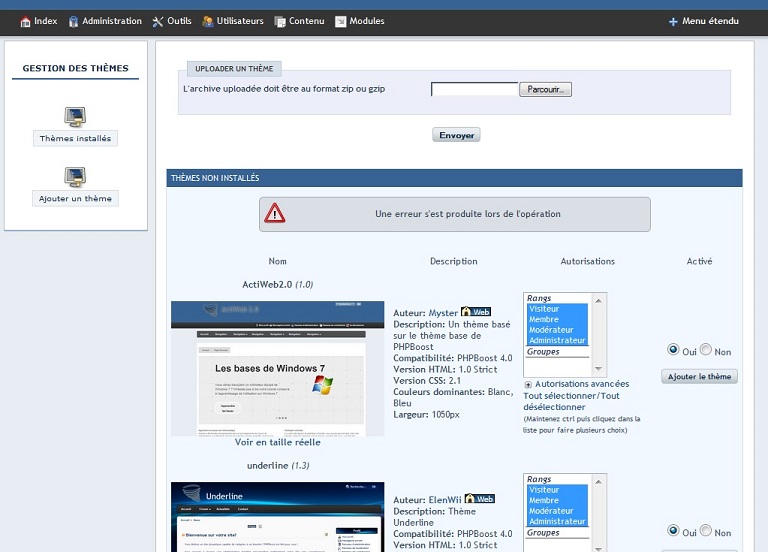Image resolution: width=768 pixels, height=552 pixels.
Task: Click the Outils tools icon
Action: tap(158, 21)
